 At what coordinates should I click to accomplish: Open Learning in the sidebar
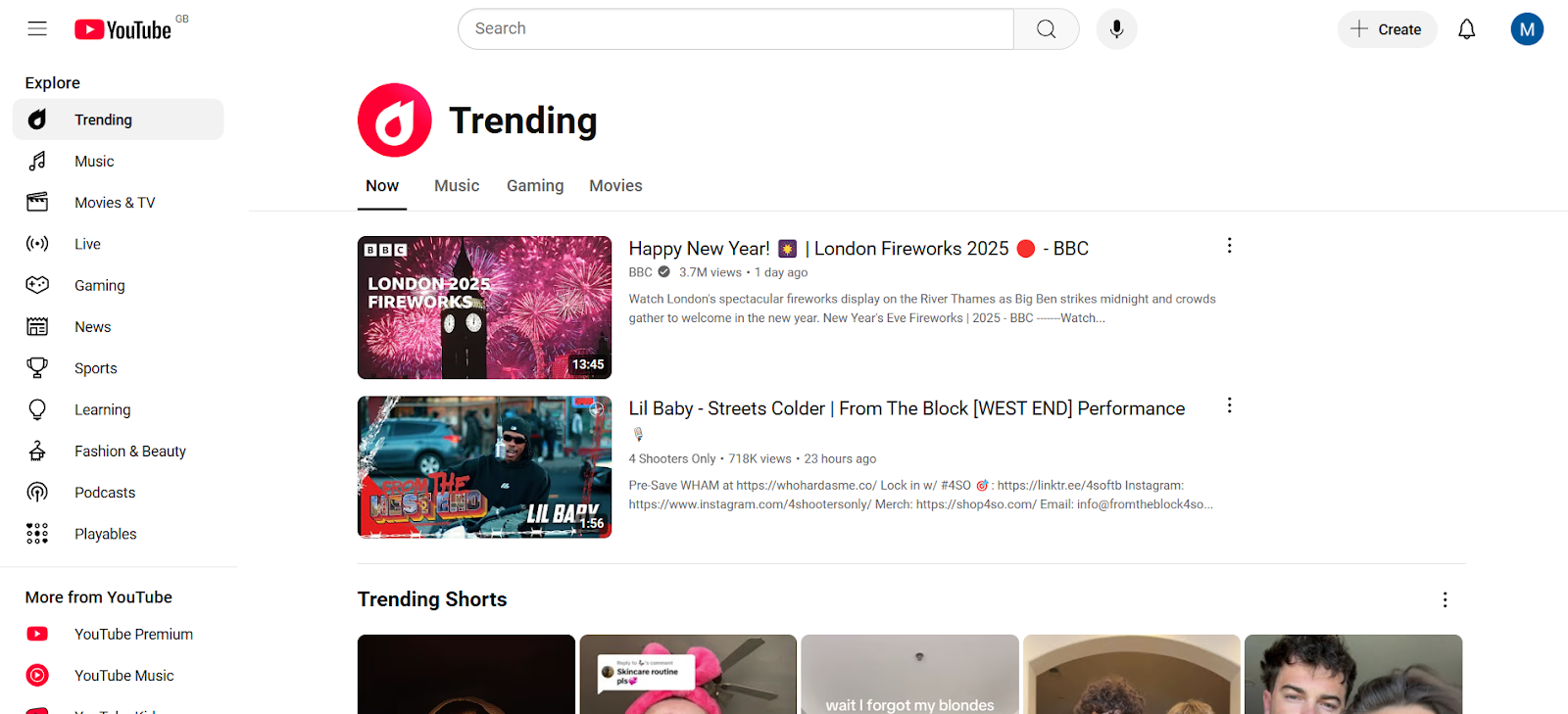tap(119, 409)
